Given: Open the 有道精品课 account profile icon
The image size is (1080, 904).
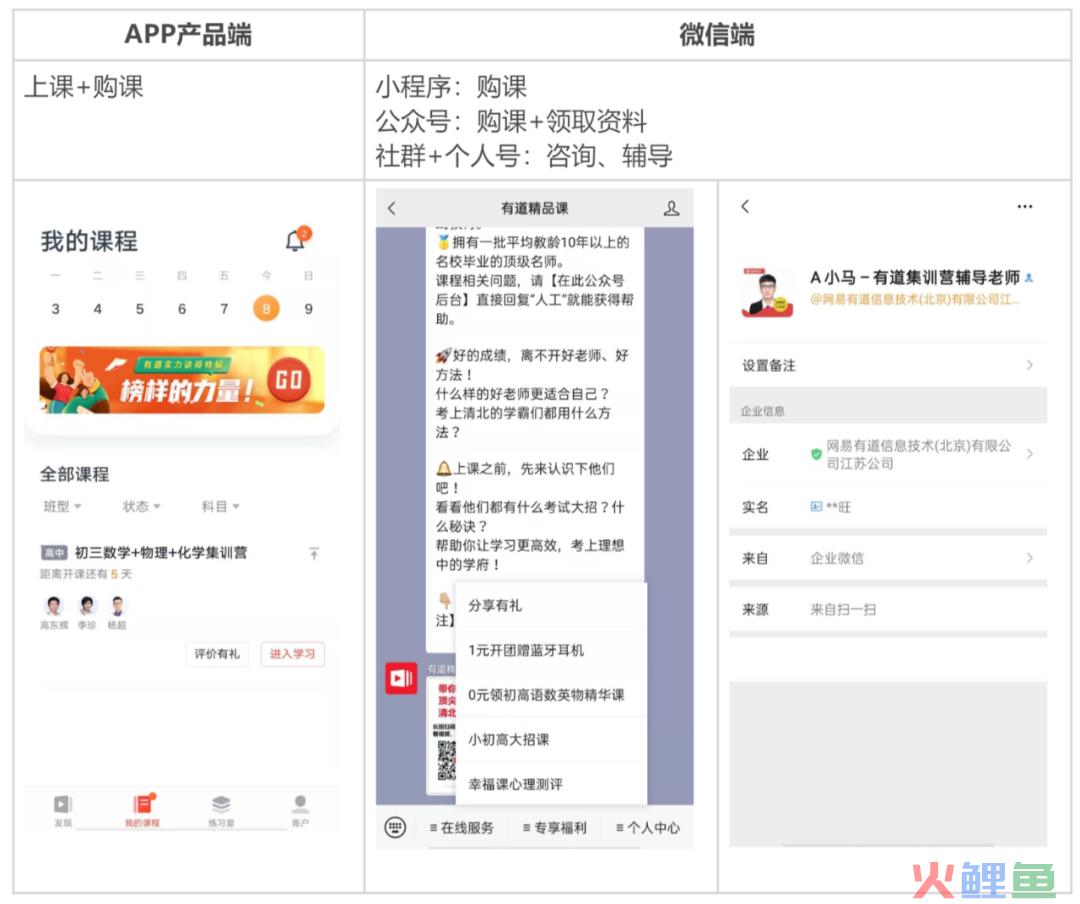Looking at the screenshot, I should click(672, 208).
